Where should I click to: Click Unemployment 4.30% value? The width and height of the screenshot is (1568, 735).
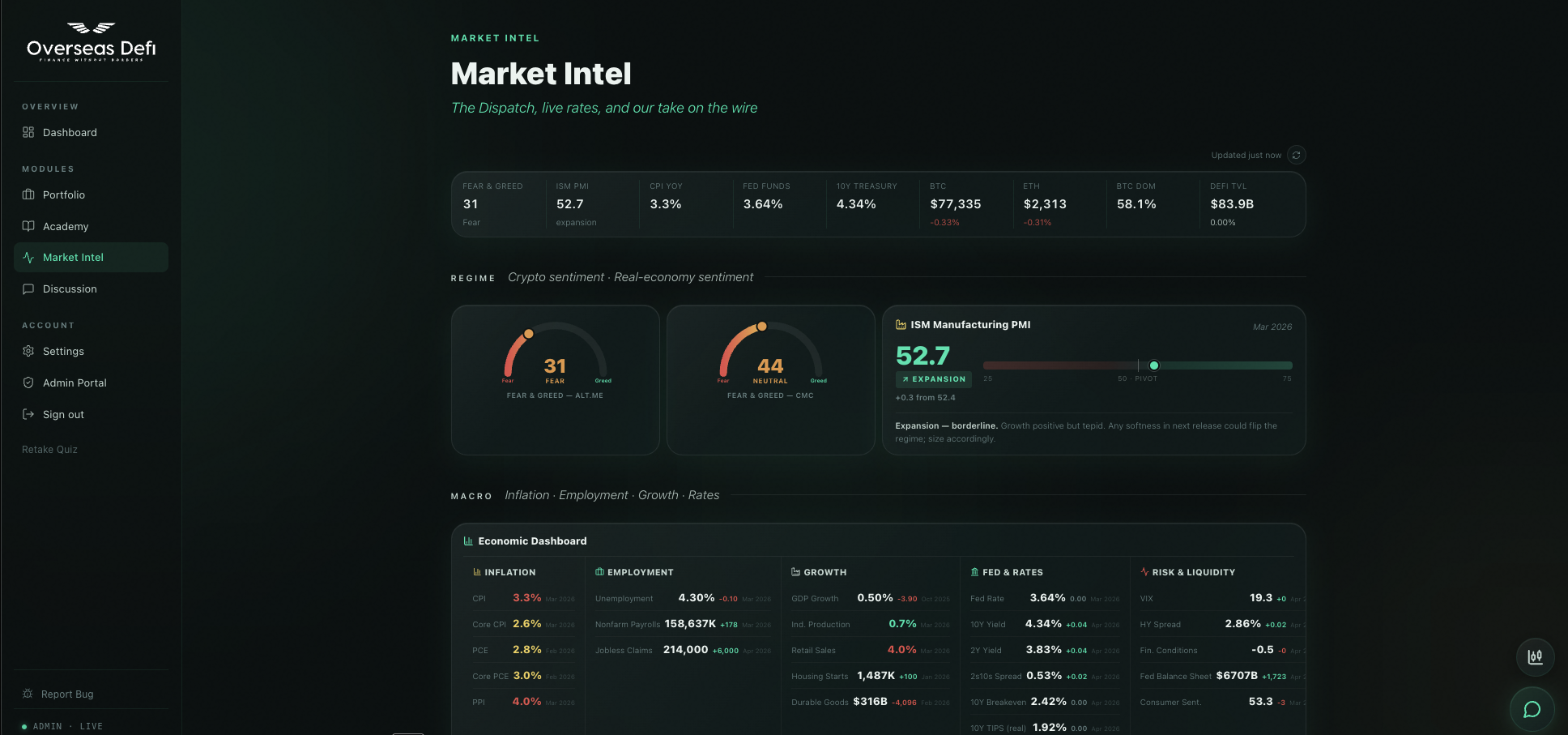click(x=697, y=598)
